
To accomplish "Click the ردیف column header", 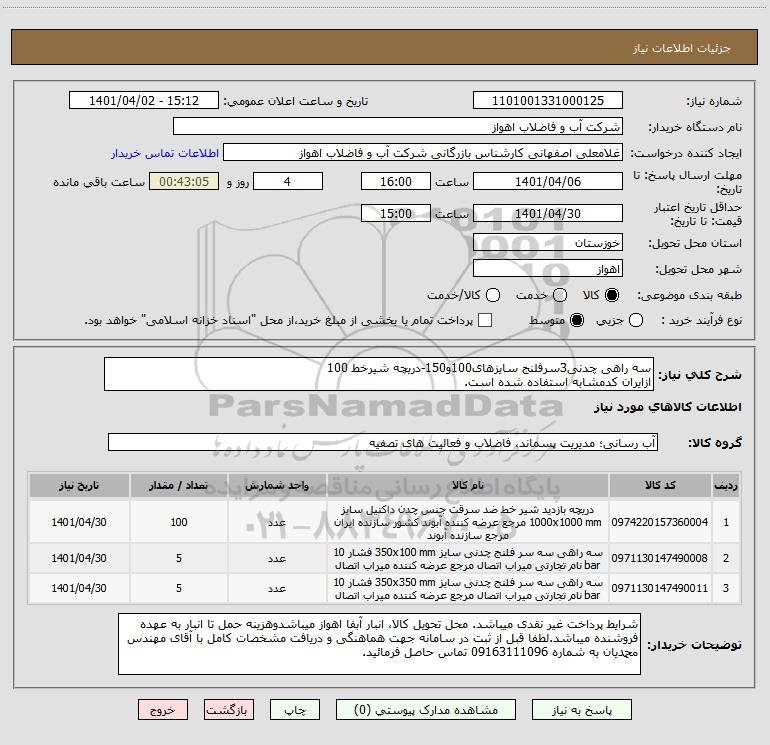I will (726, 485).
